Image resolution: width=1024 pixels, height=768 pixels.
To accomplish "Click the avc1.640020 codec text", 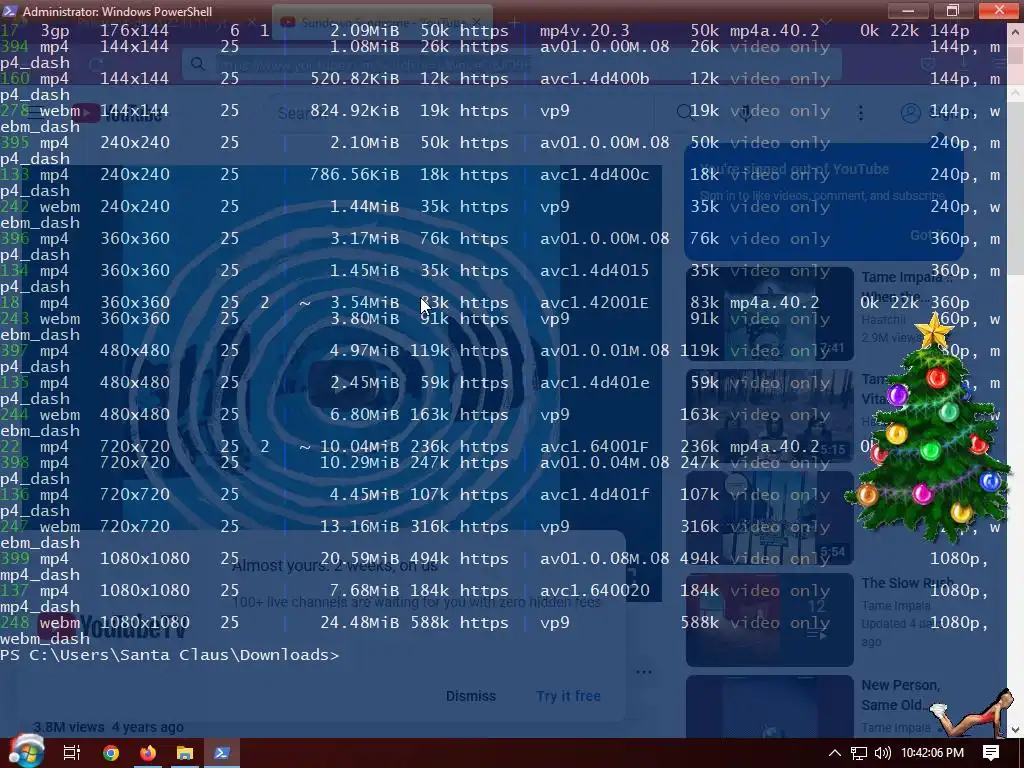I will click(x=594, y=590).
